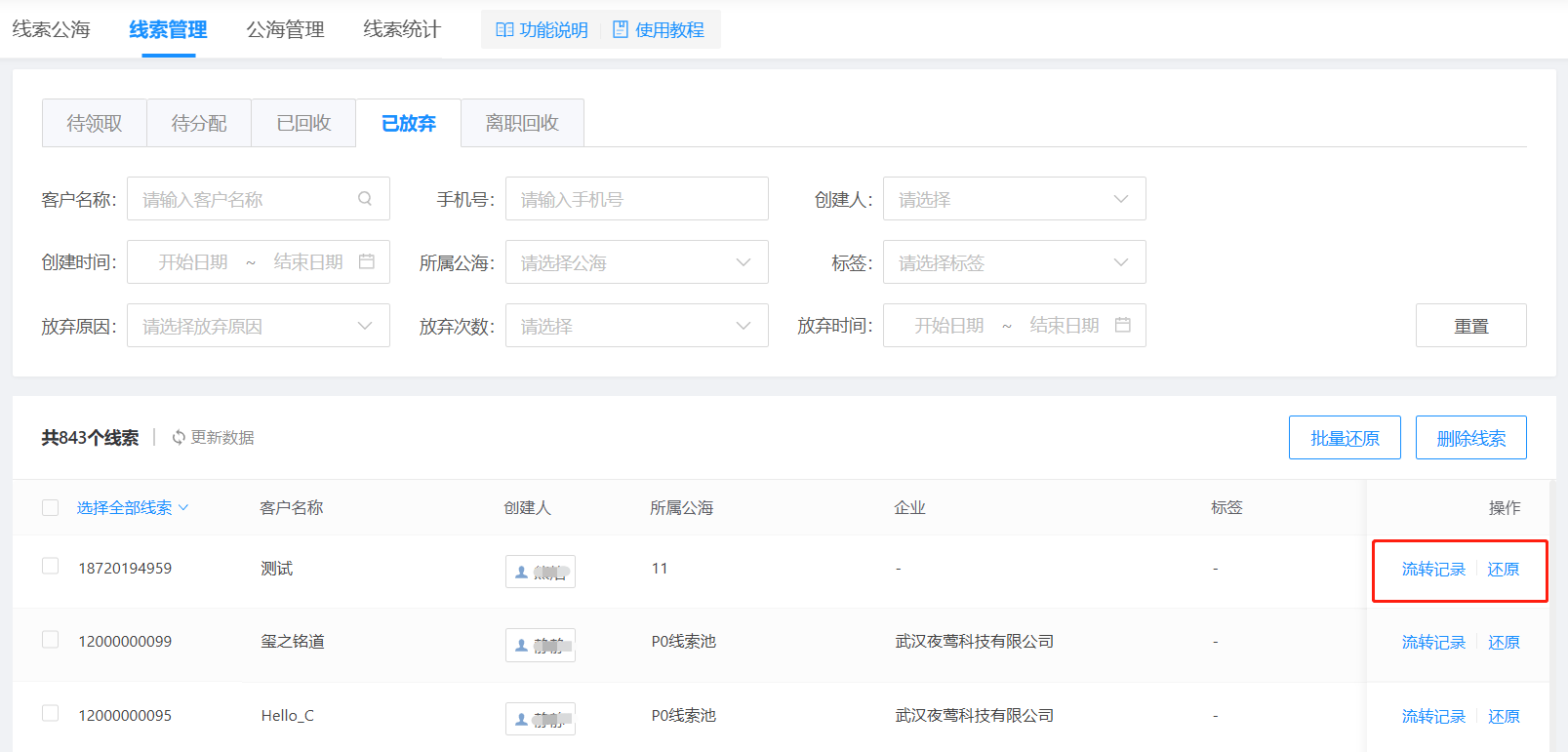
Task: Click the 批量还原 button
Action: pos(1345,438)
